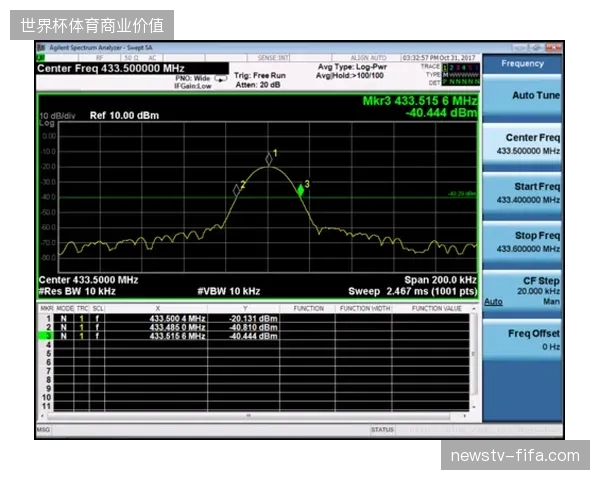Image resolution: width=600 pixels, height=480 pixels.
Task: Set CF Step mode to Auto
Action: (x=493, y=302)
